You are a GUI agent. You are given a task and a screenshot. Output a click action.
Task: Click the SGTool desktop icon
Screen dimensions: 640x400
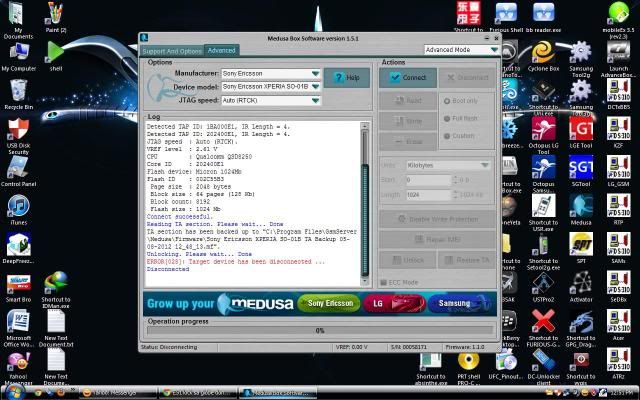(581, 171)
